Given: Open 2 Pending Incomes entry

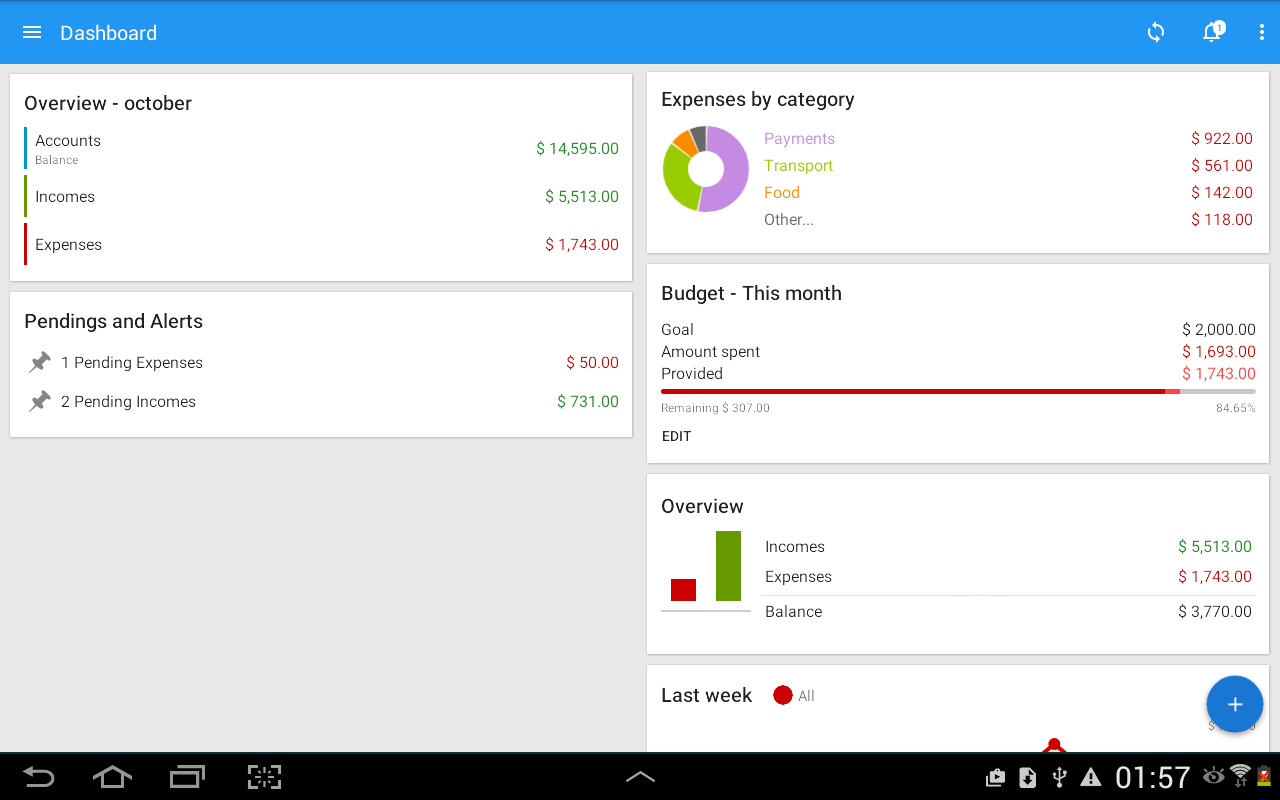Looking at the screenshot, I should (321, 401).
